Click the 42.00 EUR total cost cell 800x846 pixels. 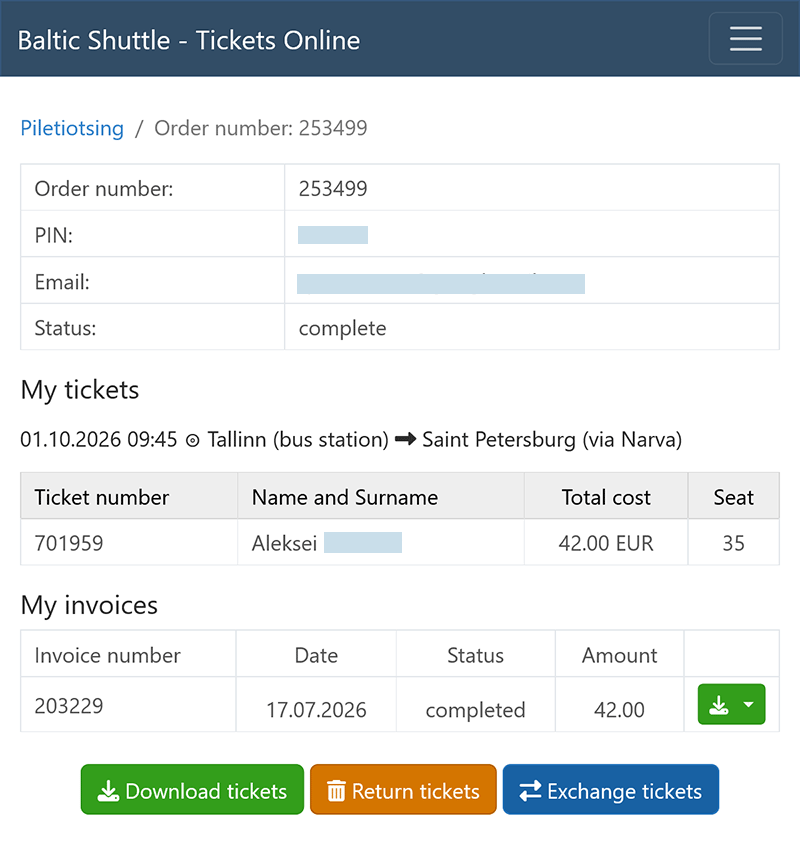coord(606,543)
